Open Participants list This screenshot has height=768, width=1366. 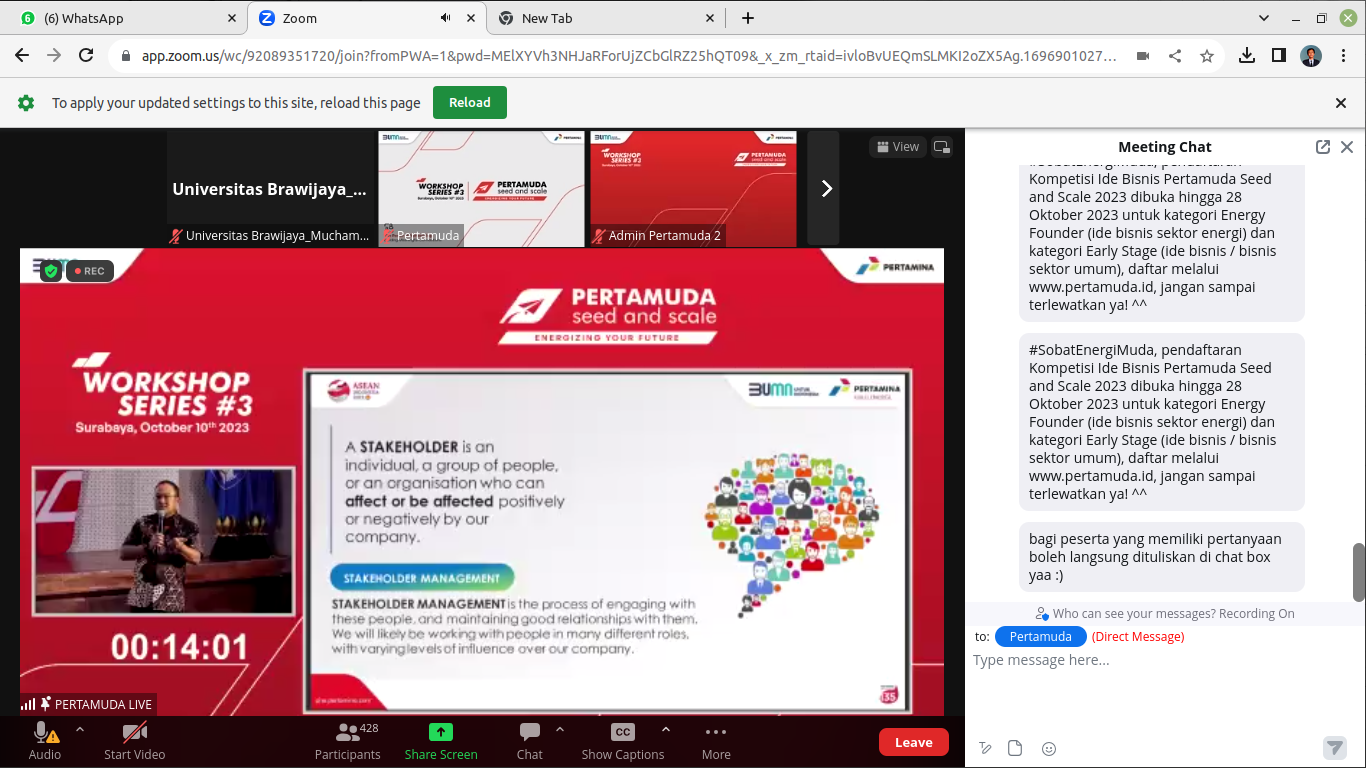coord(347,741)
